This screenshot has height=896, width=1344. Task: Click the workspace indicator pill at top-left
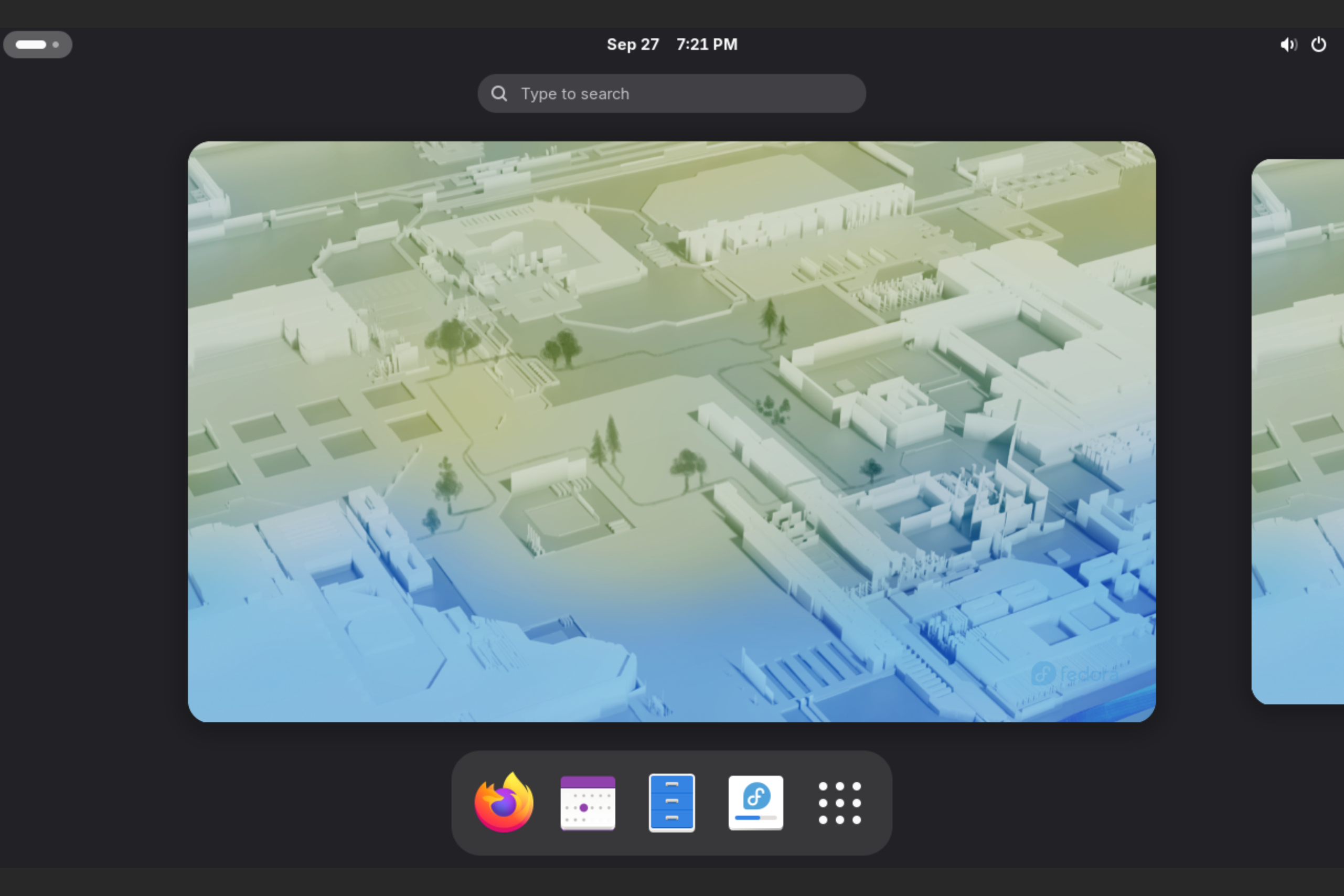tap(38, 45)
